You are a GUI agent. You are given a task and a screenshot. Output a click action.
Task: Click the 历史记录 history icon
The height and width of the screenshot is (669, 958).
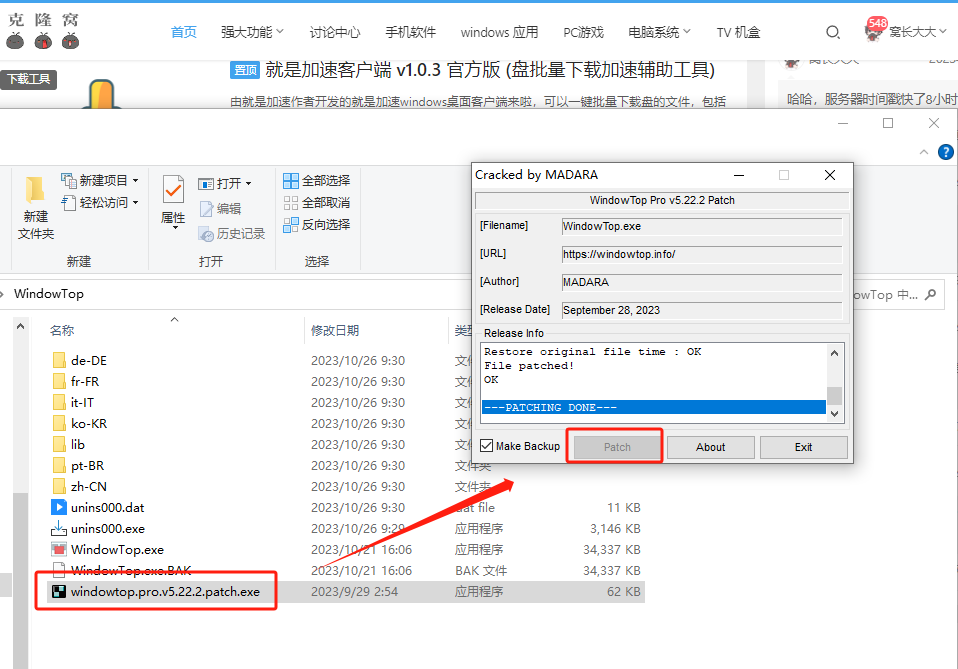point(206,234)
